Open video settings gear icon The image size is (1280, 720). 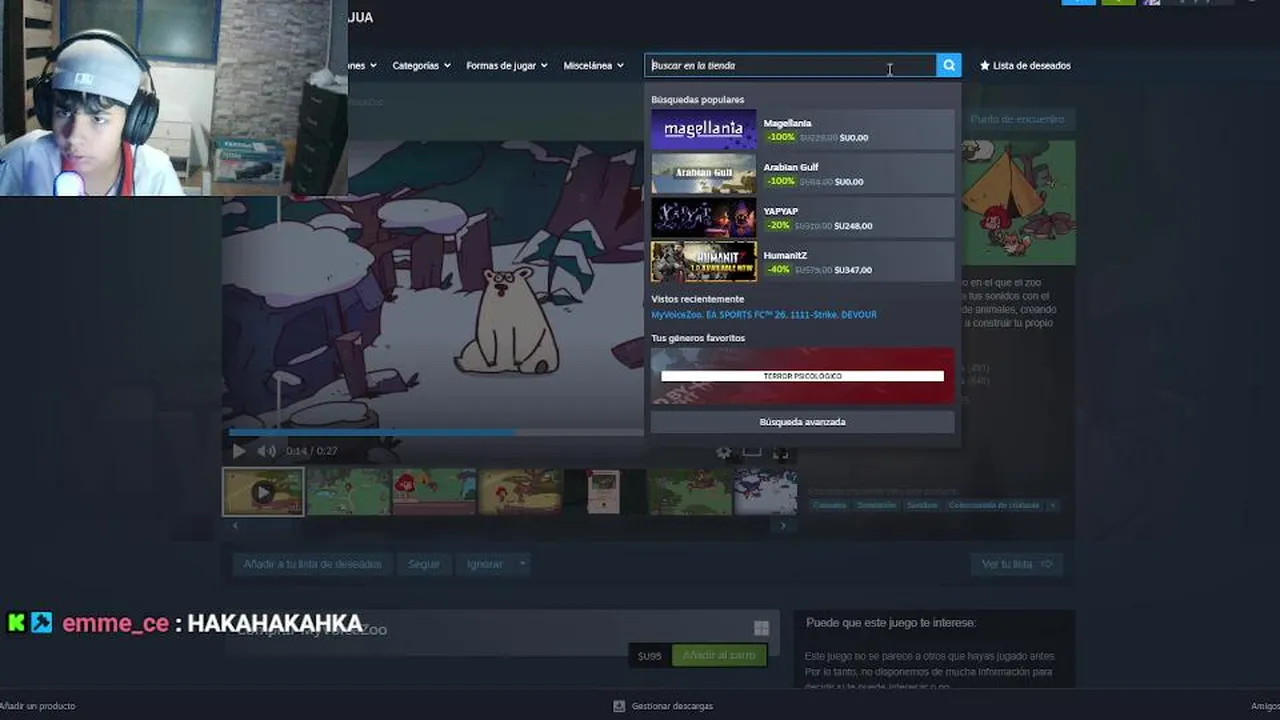(x=723, y=452)
